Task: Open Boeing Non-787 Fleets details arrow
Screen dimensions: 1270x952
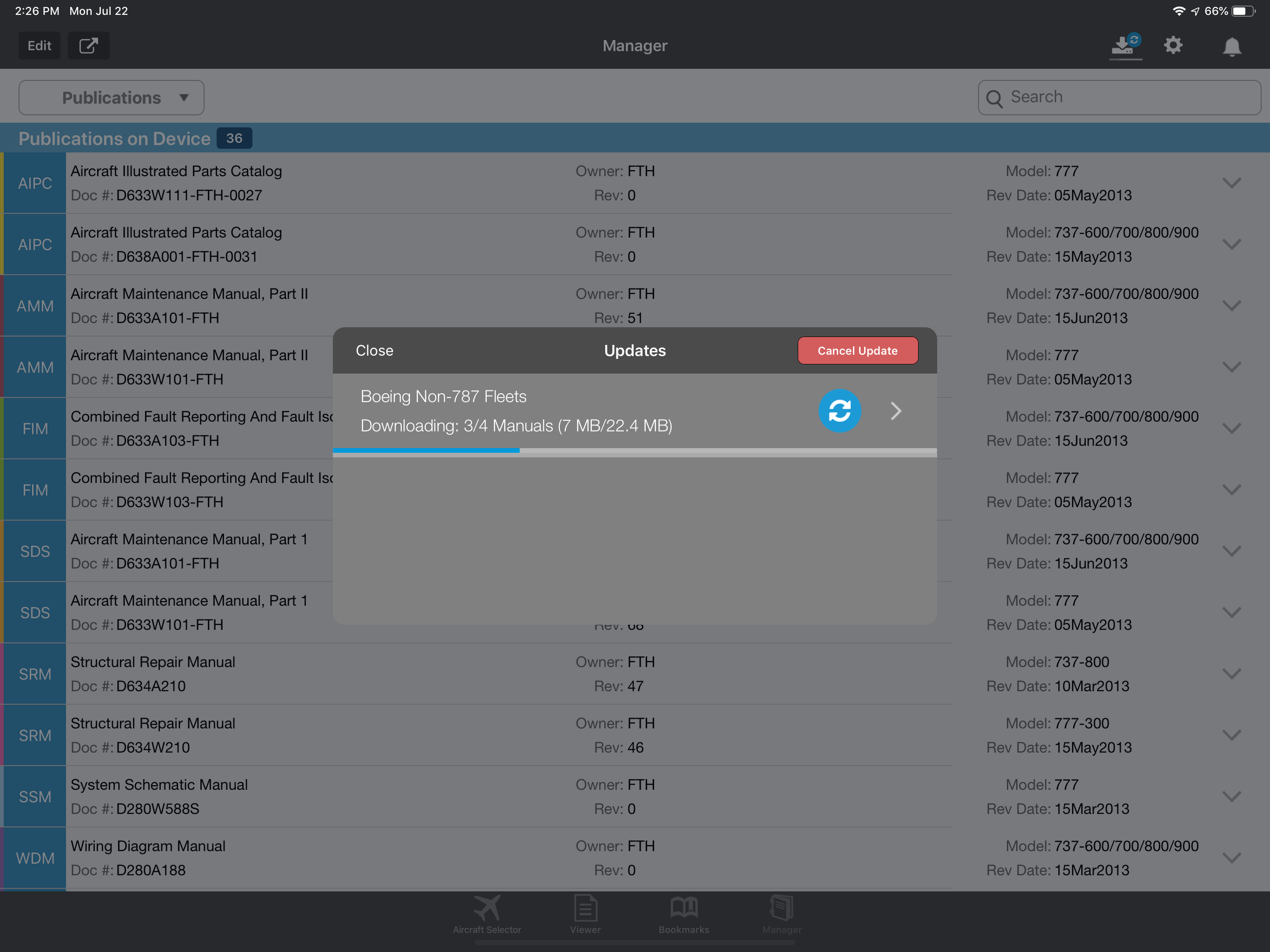Action: (896, 411)
